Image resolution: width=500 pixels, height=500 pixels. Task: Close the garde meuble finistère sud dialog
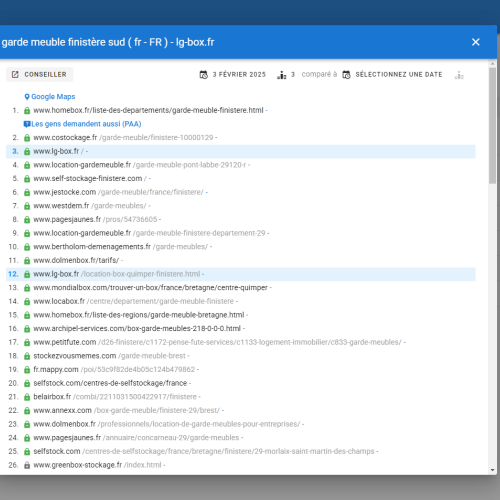tap(476, 42)
